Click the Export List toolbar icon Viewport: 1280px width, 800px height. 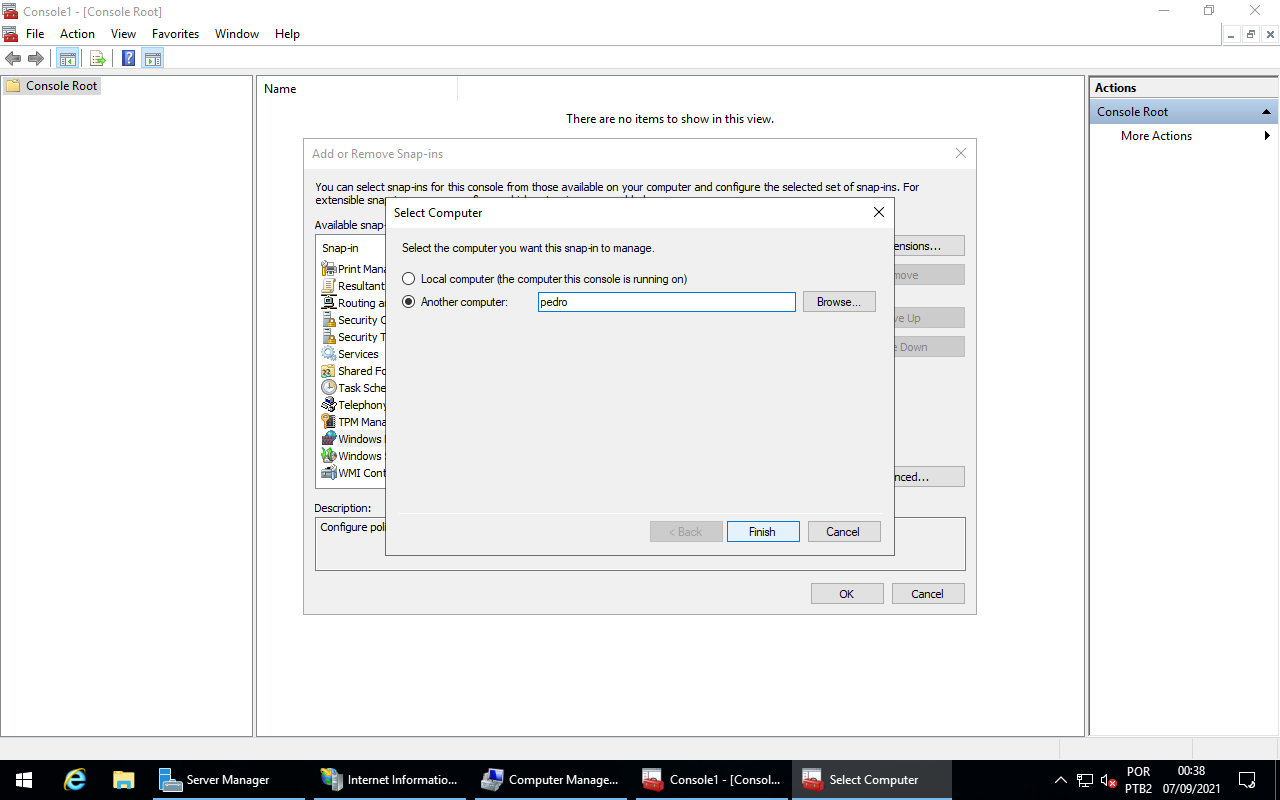pos(97,59)
